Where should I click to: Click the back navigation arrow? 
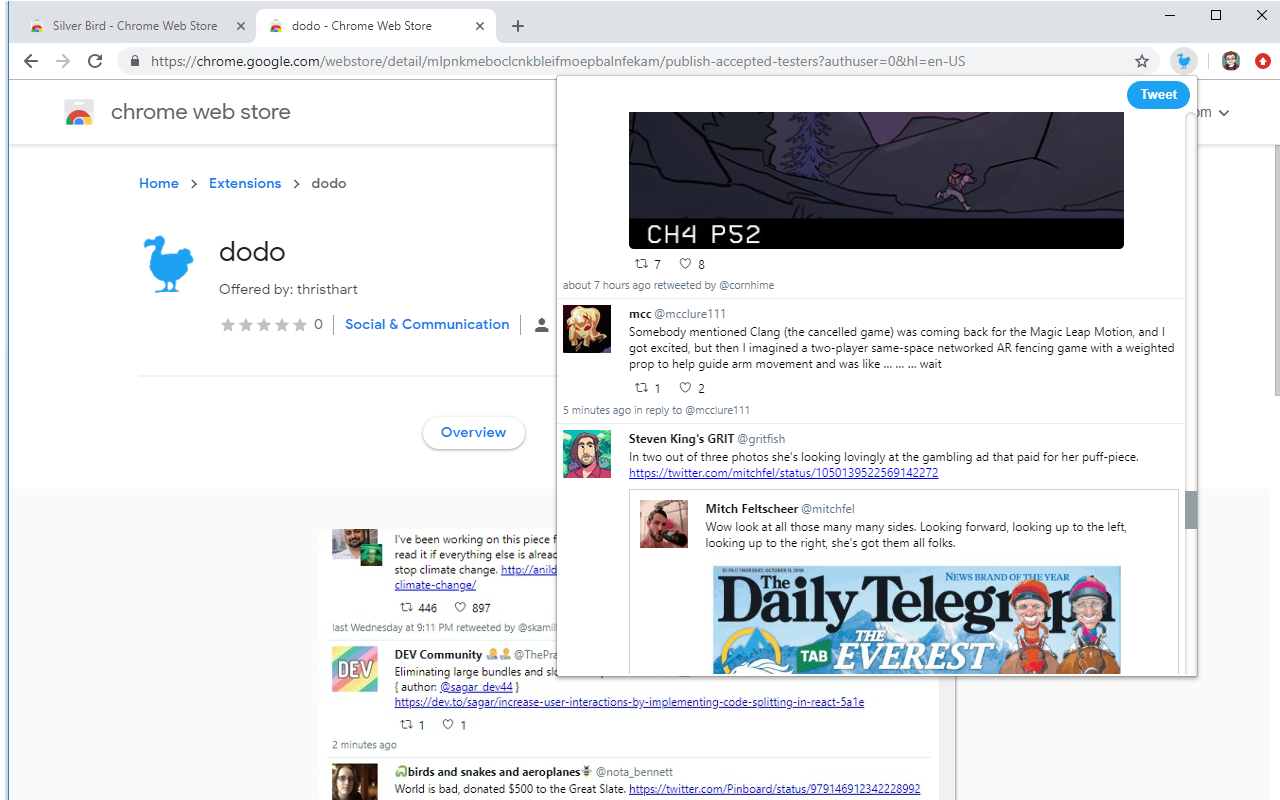click(x=30, y=61)
